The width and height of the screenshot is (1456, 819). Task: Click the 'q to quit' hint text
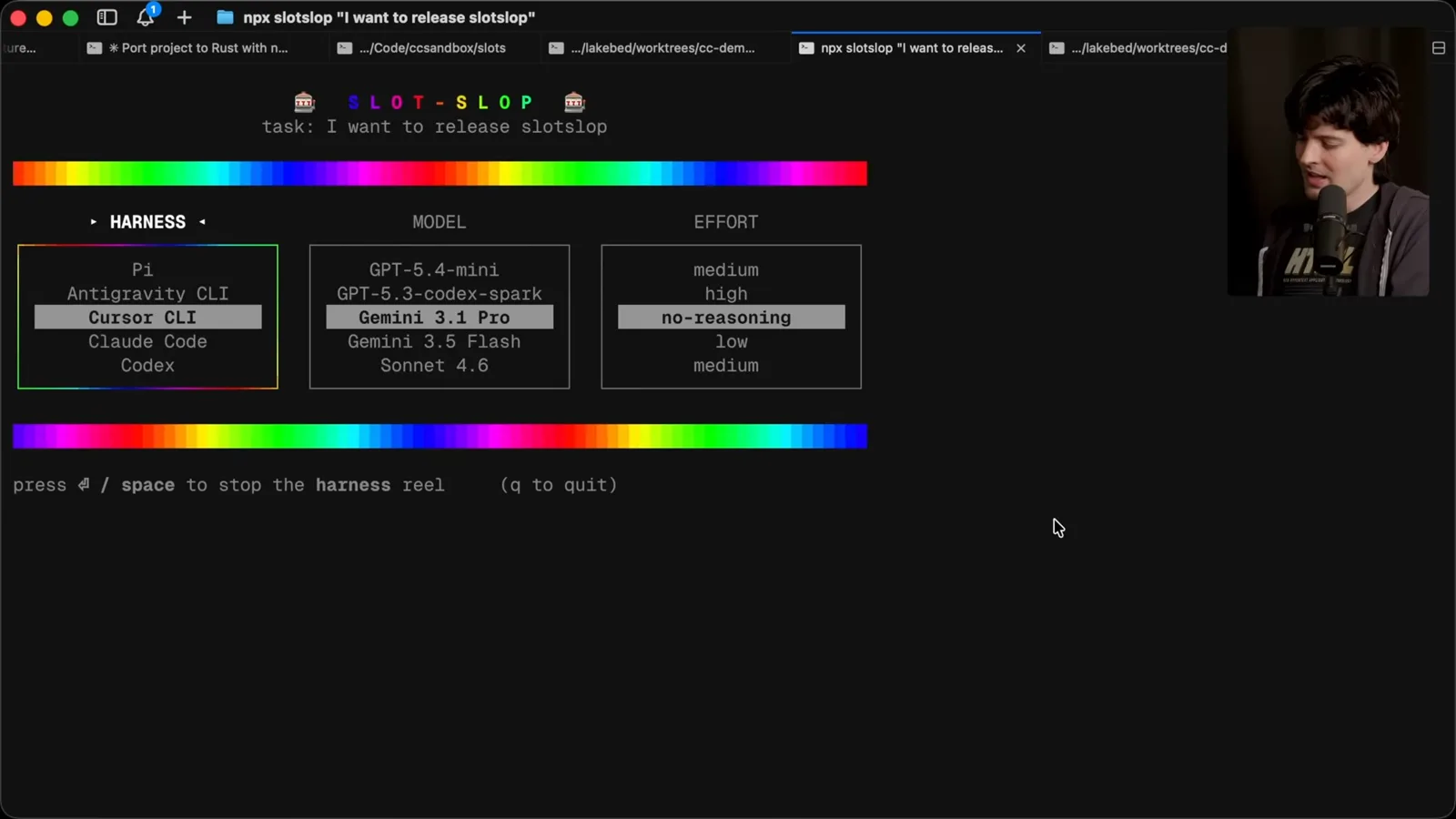click(559, 485)
